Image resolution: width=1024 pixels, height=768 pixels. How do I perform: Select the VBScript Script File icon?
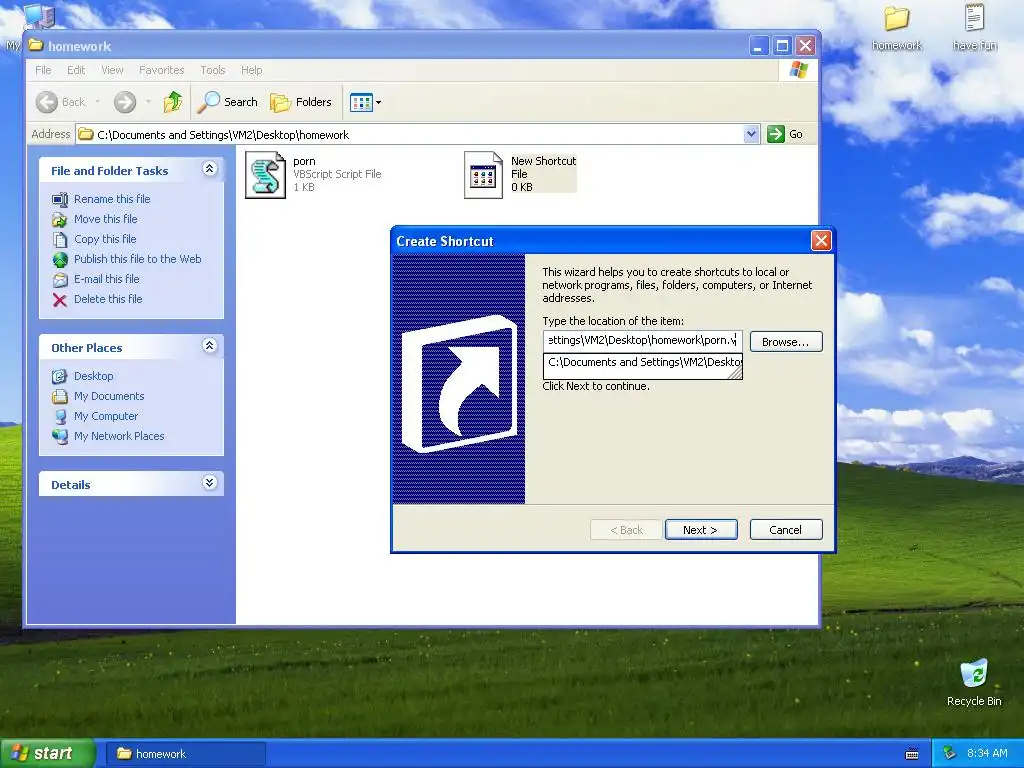coord(265,175)
